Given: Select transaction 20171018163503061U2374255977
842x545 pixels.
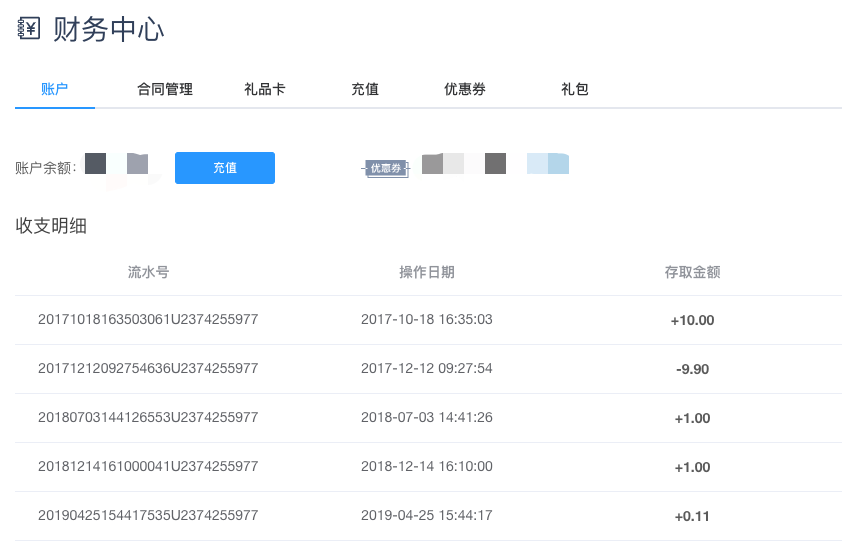Looking at the screenshot, I should pyautogui.click(x=148, y=320).
